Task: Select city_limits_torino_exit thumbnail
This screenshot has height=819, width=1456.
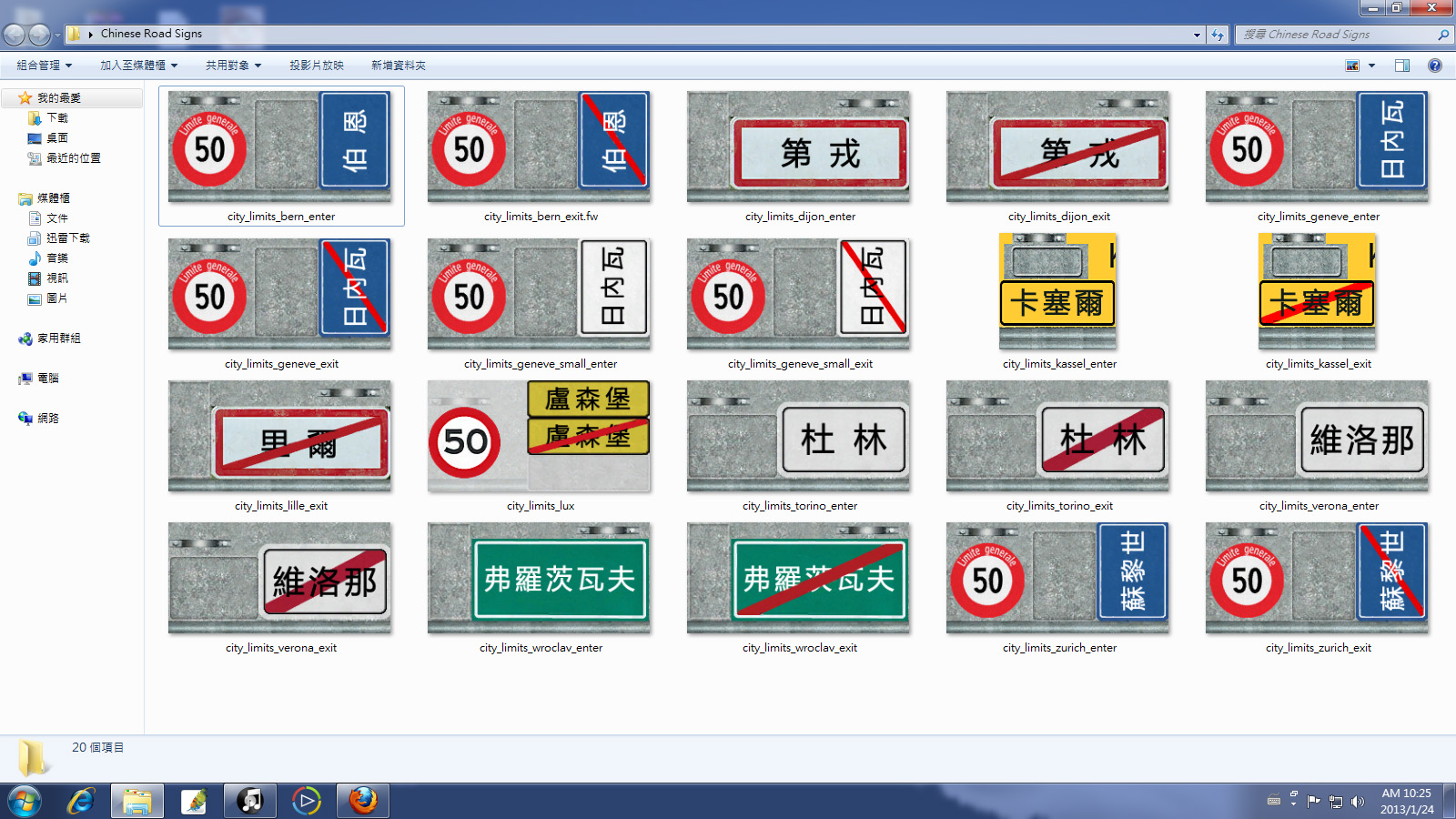Action: point(1058,437)
